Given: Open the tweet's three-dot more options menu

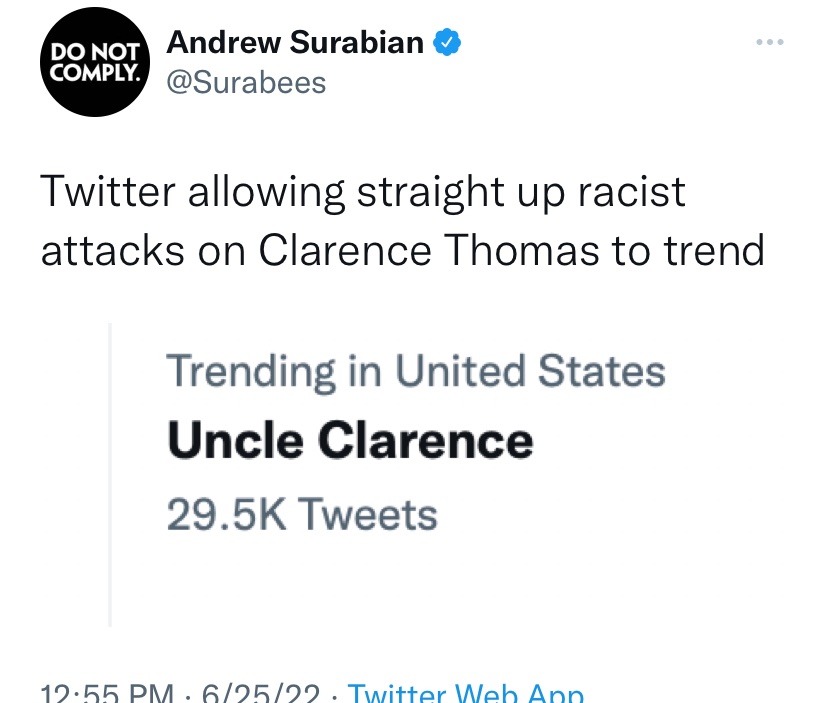Looking at the screenshot, I should [x=769, y=42].
